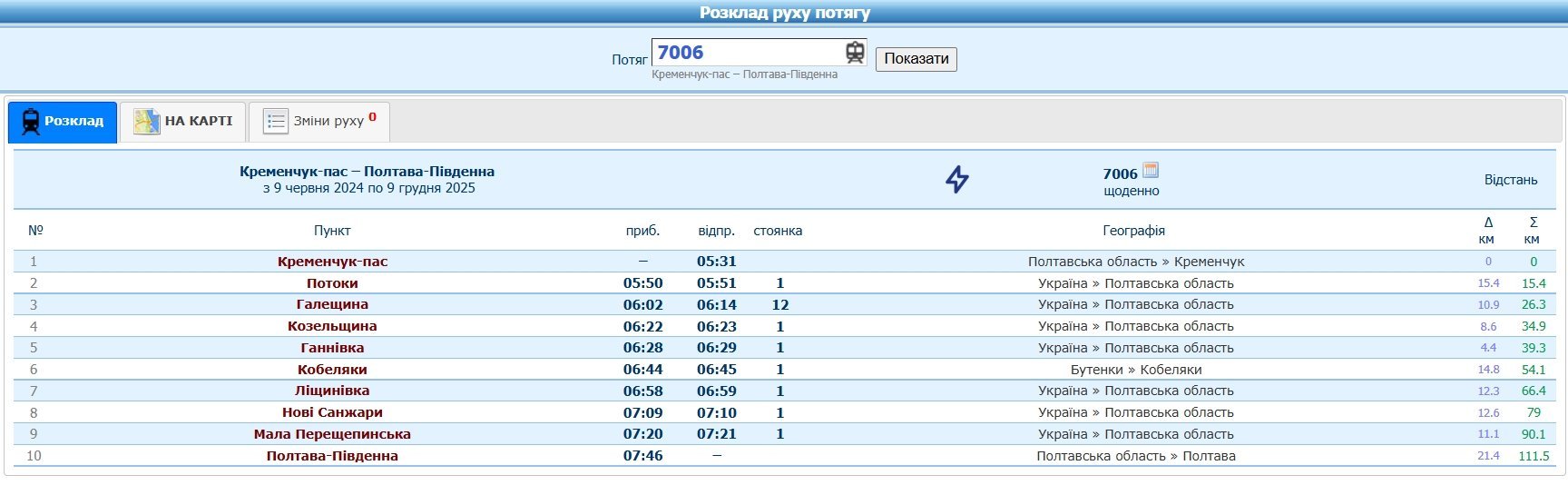Open the calendar icon next to 7006
This screenshot has width=1568, height=485.
[1151, 170]
